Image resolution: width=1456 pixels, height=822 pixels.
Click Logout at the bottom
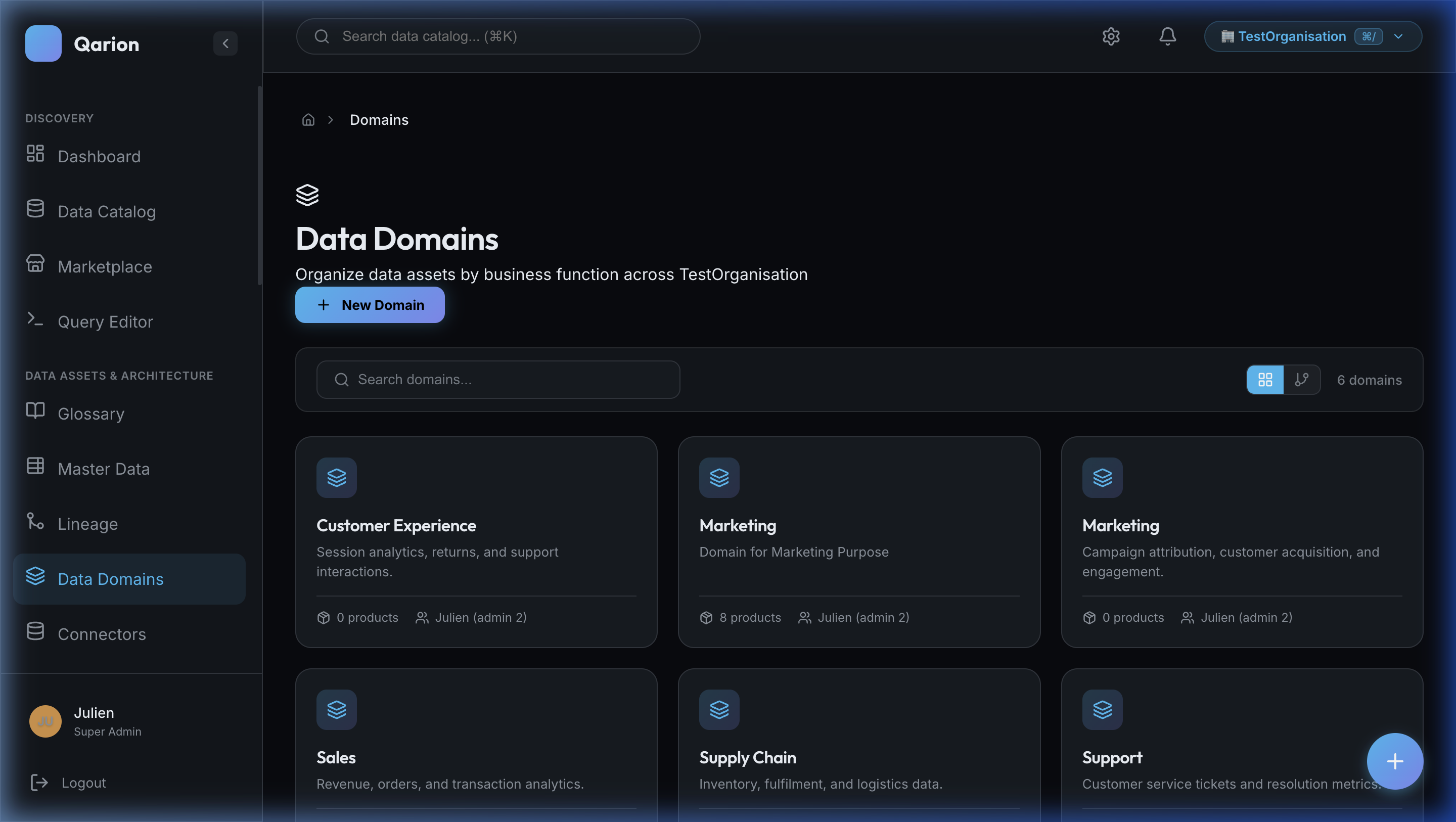83,783
